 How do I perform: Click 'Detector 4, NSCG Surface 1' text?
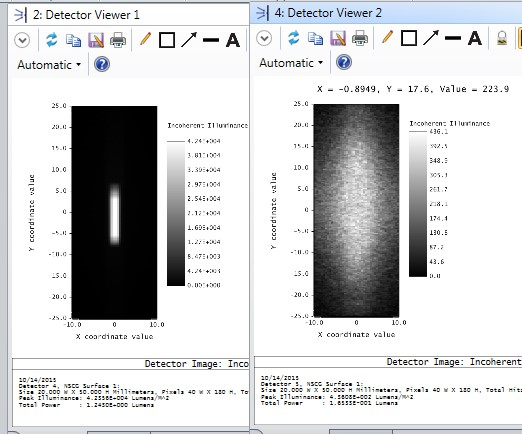(69, 386)
